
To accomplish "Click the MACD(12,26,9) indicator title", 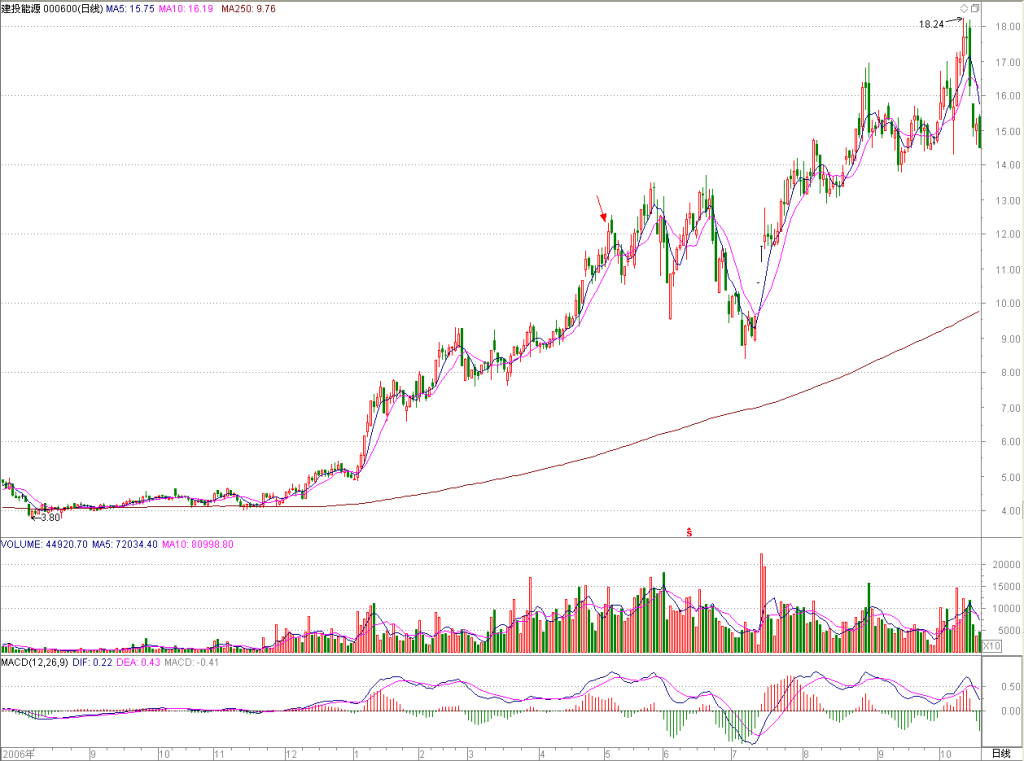I will (x=34, y=662).
